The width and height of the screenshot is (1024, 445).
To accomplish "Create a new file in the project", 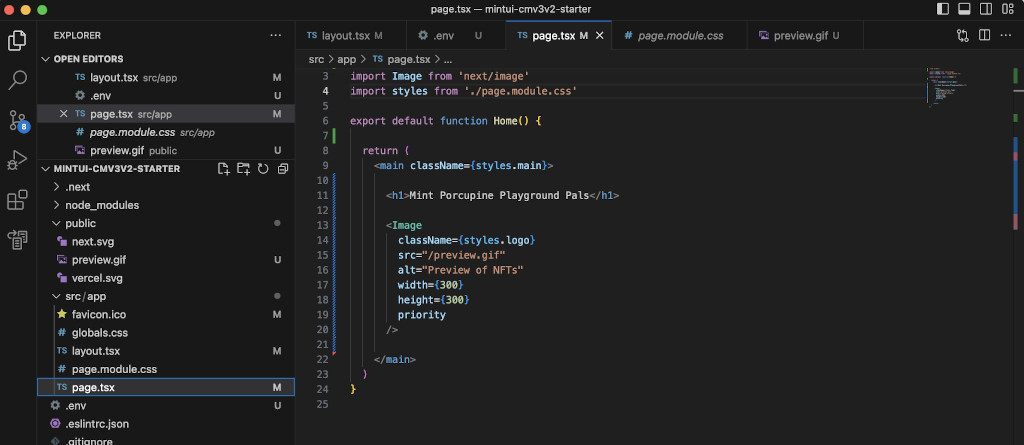I will 223,169.
